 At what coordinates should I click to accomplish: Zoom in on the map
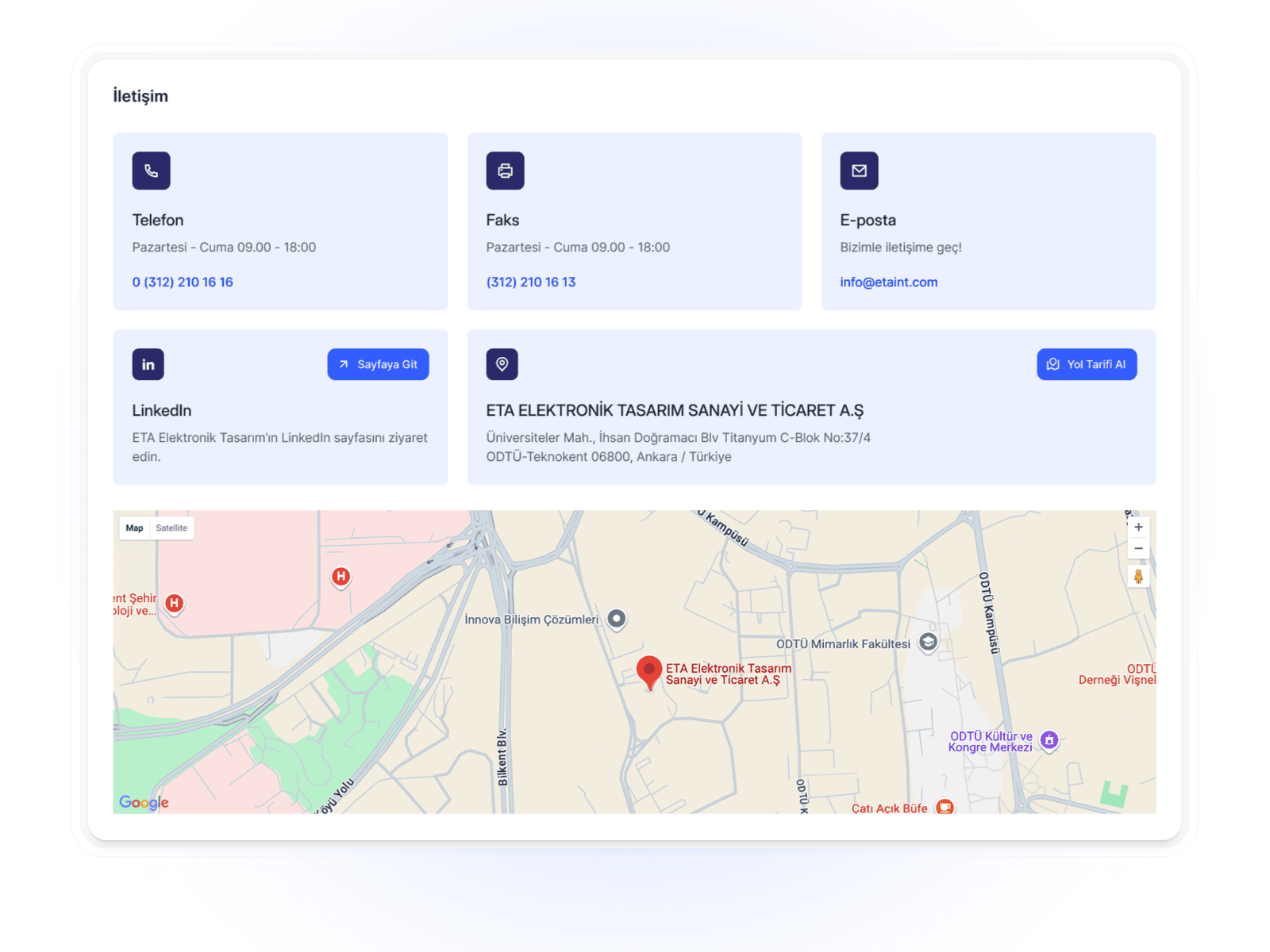pyautogui.click(x=1138, y=527)
